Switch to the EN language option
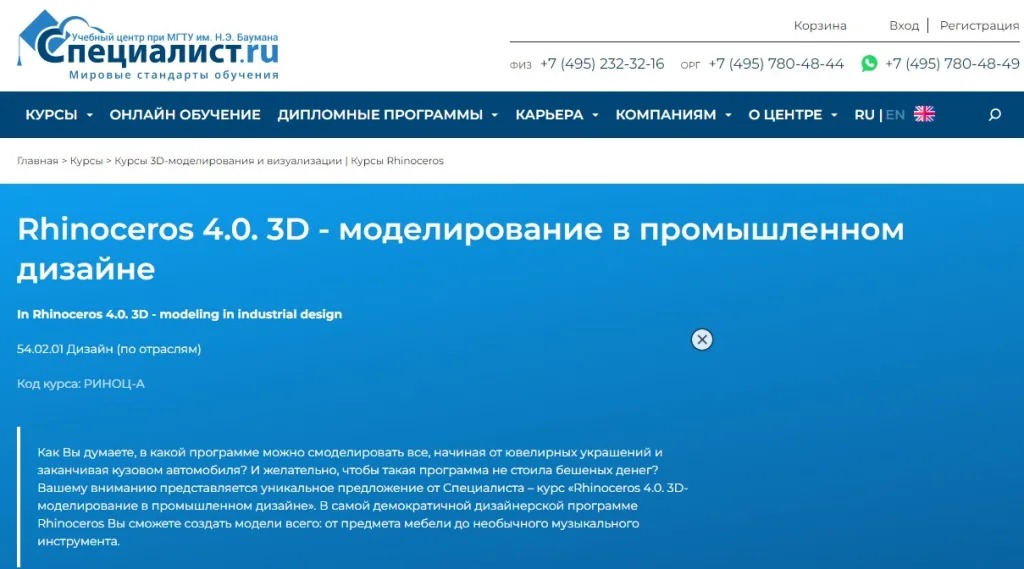The image size is (1024, 569). pos(895,115)
